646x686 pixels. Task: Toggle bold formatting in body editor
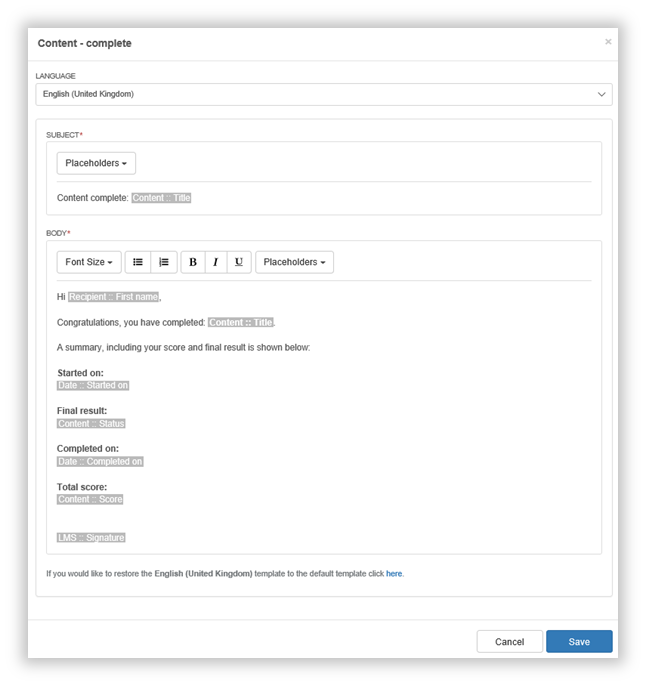pos(193,262)
